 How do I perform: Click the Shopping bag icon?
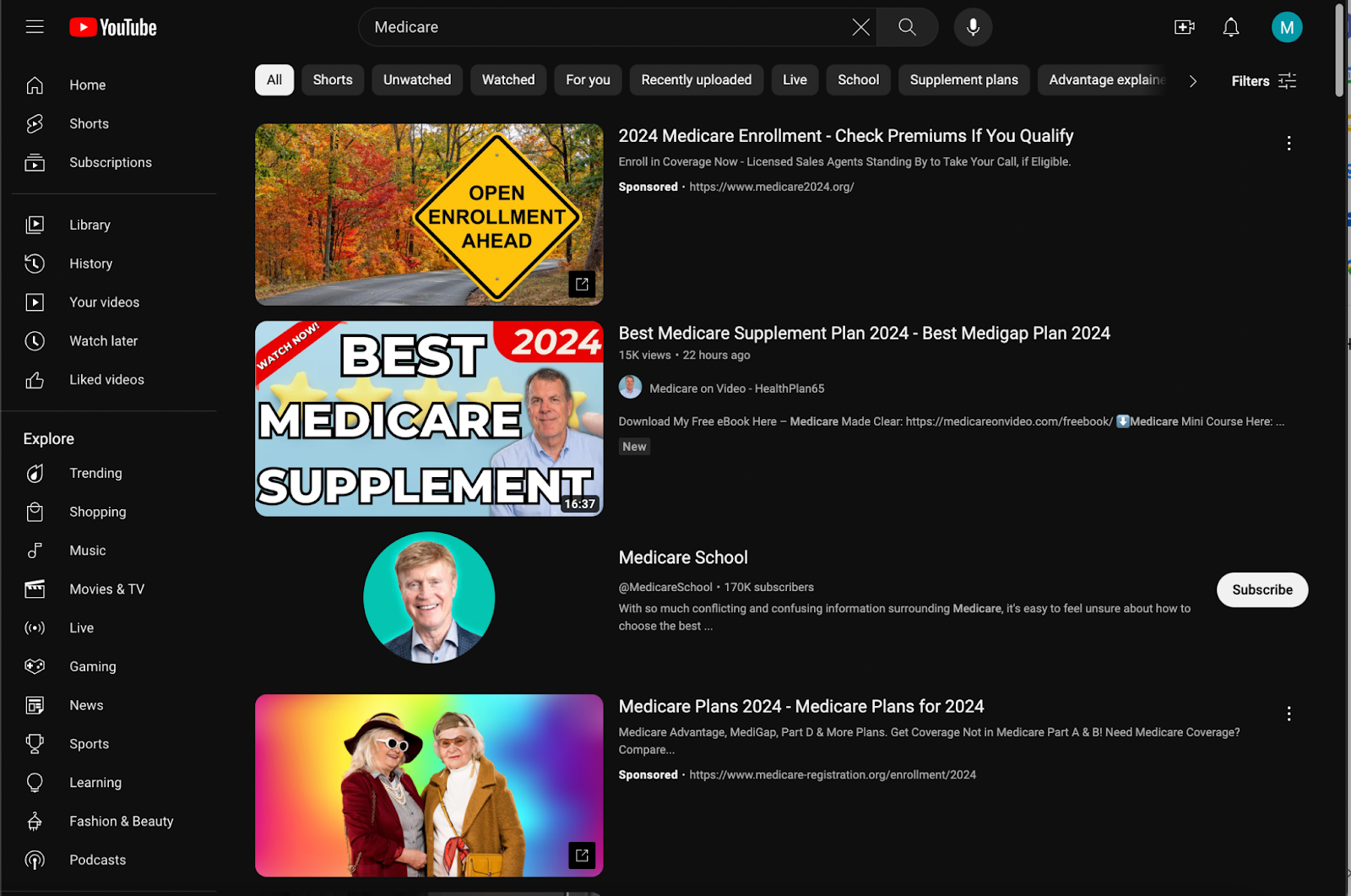(x=35, y=512)
